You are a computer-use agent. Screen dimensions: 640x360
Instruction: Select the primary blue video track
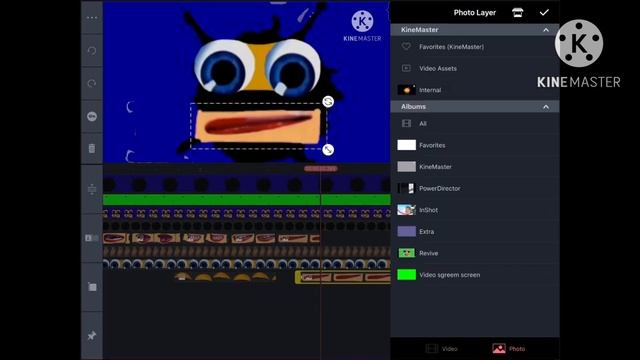click(x=247, y=184)
